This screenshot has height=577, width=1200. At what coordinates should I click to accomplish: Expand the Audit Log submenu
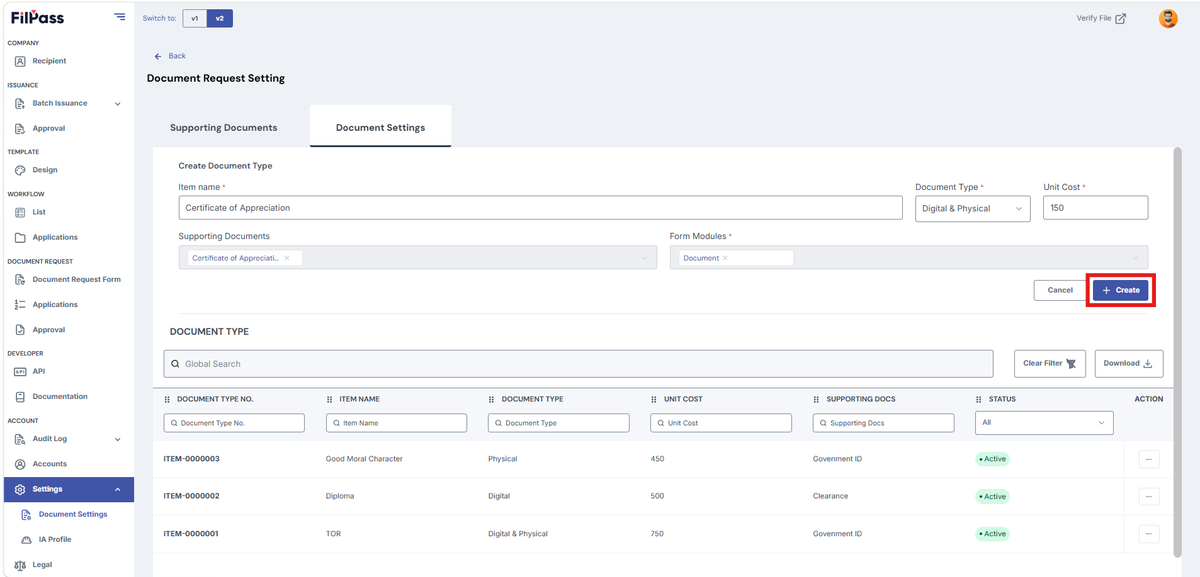click(118, 439)
